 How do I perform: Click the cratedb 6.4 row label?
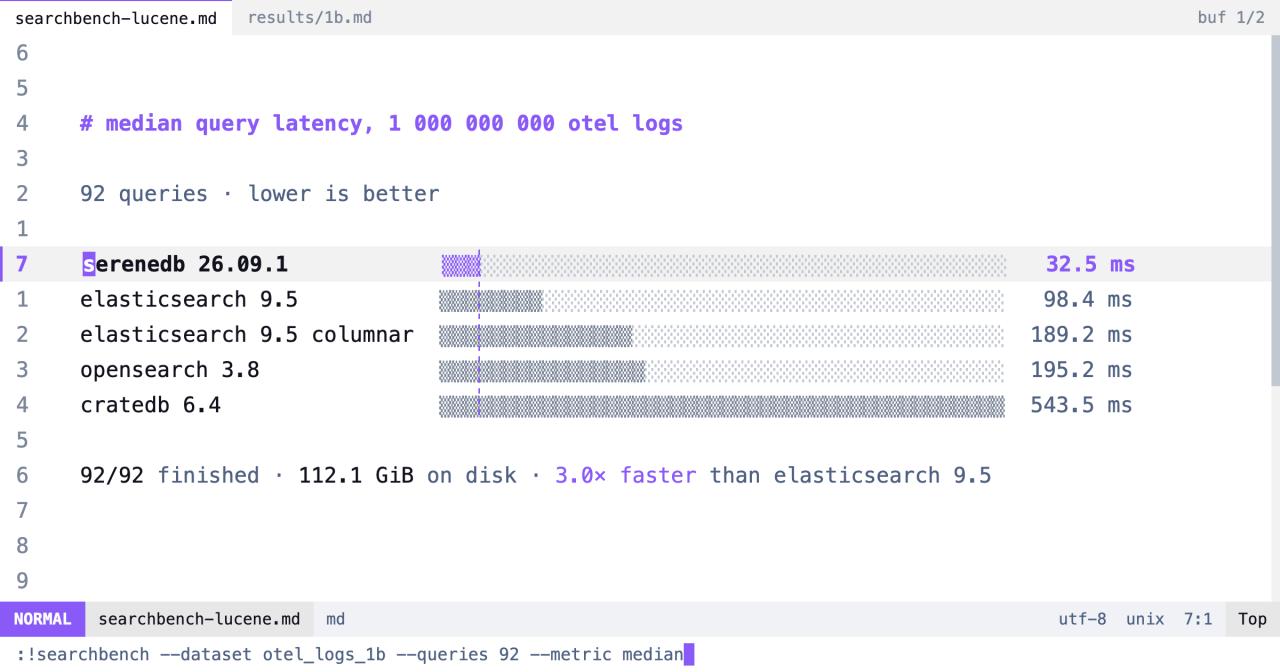point(150,405)
